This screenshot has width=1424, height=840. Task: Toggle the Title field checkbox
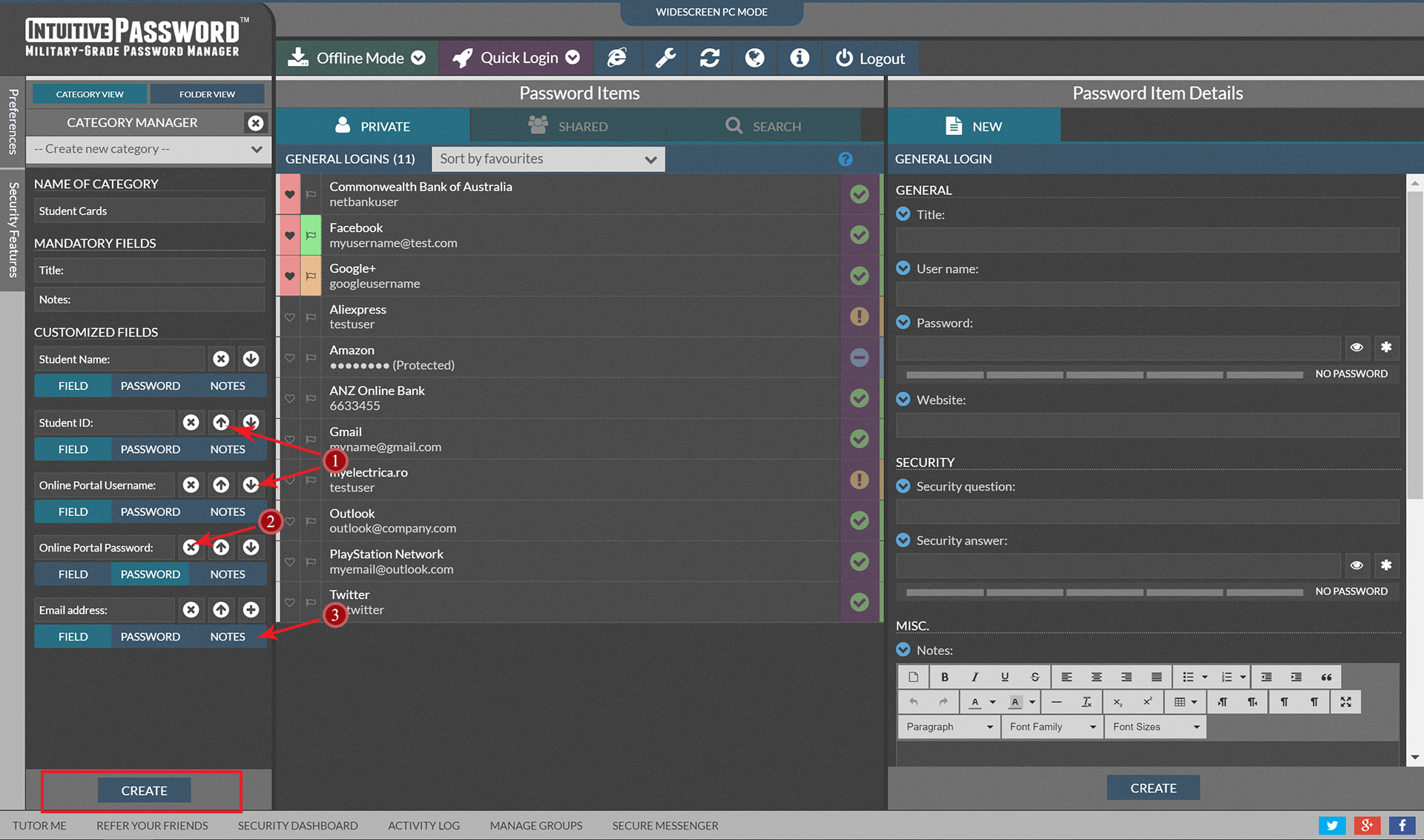coord(903,214)
